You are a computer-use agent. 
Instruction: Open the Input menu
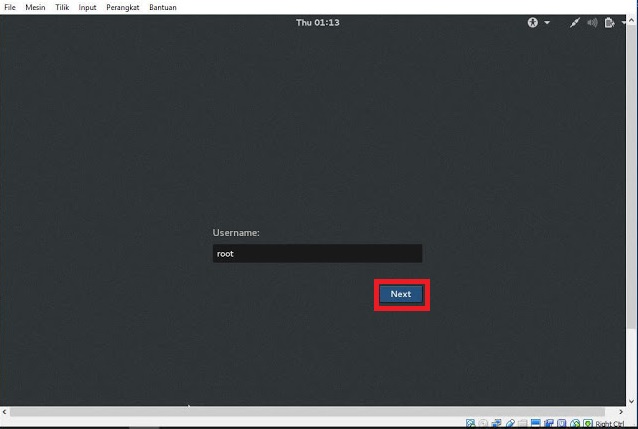[x=87, y=7]
